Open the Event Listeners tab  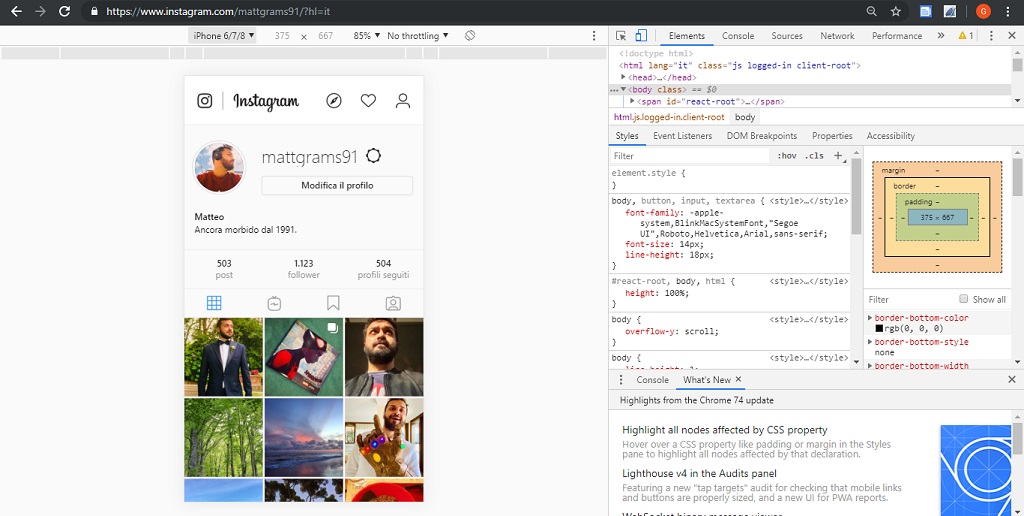pos(682,136)
